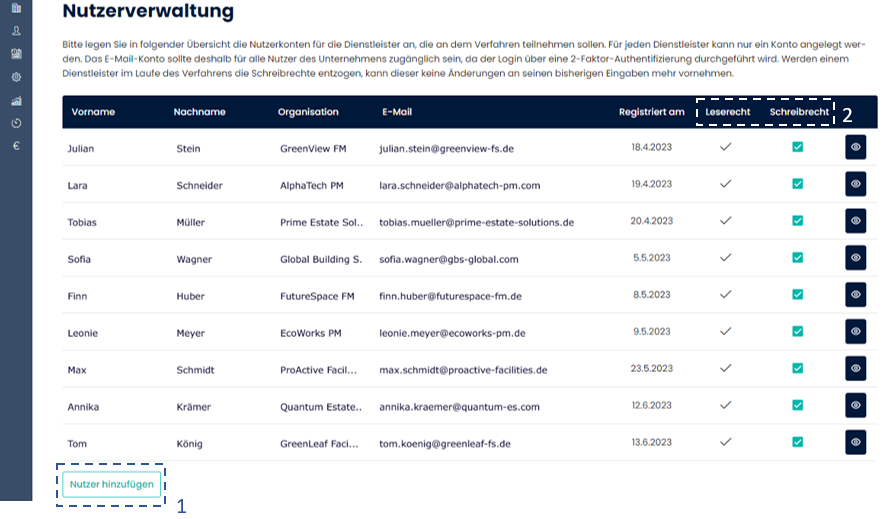Toggle write permission for Annika Krämer
Viewport: 889px width, 519px height.
[x=797, y=405]
